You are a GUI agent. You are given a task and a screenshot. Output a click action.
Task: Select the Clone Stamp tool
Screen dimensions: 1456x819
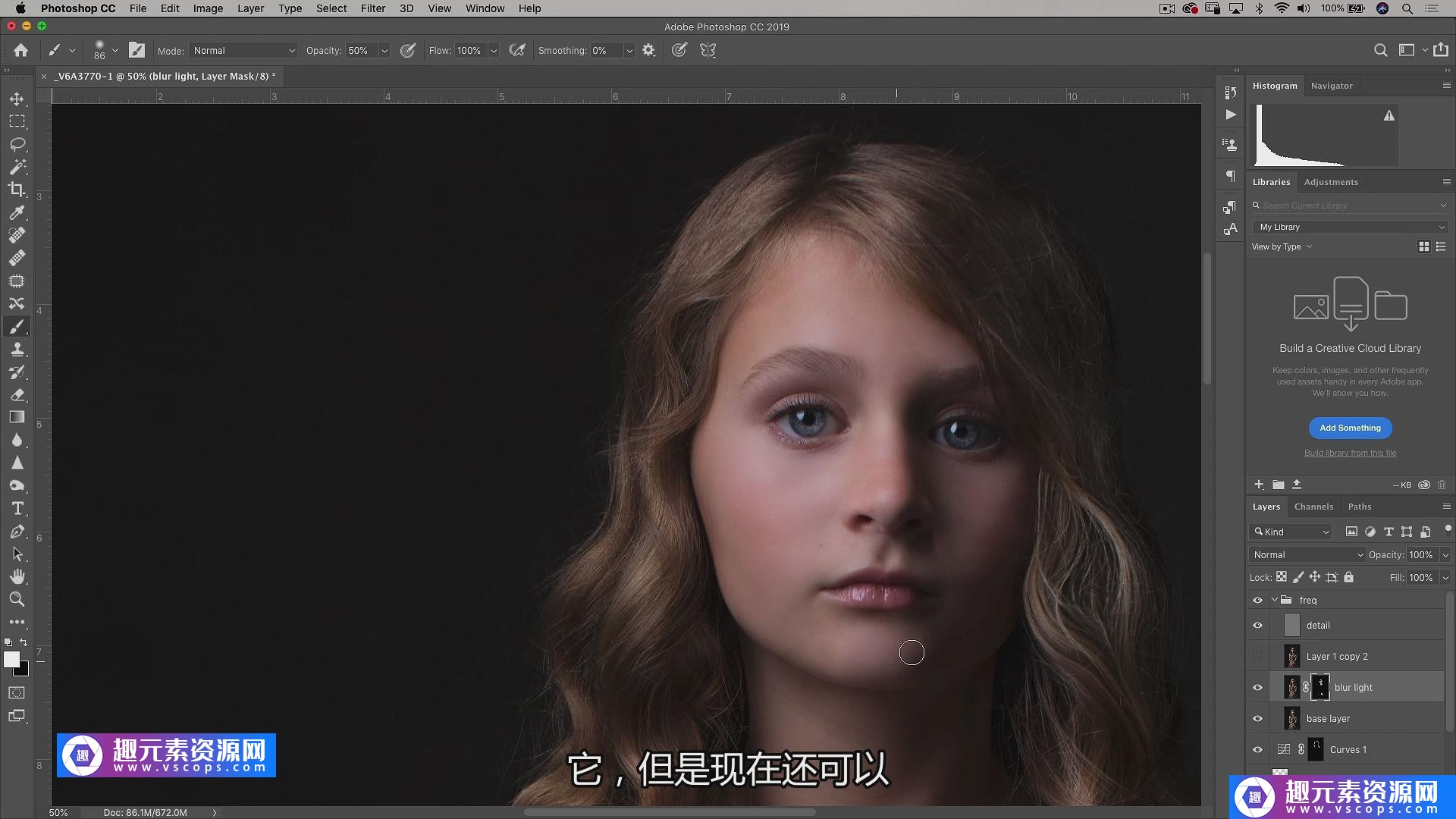pyautogui.click(x=17, y=350)
